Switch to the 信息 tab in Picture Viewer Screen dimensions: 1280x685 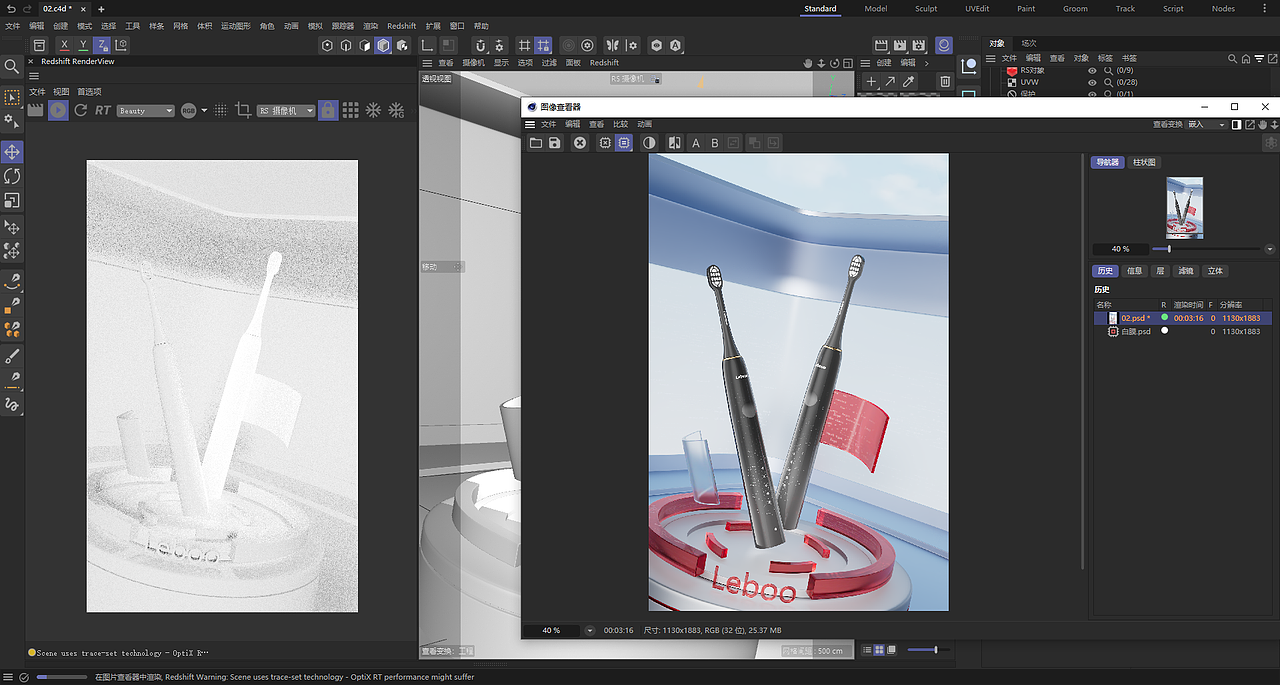(x=1134, y=271)
